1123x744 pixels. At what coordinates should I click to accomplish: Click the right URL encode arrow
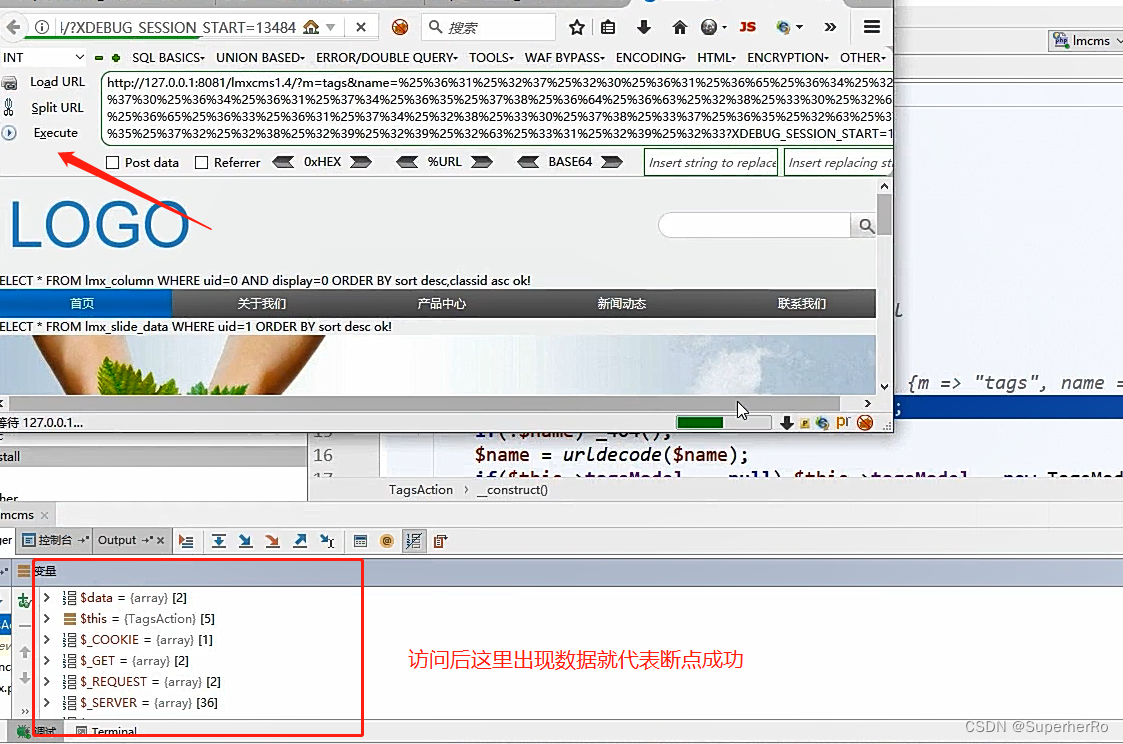481,162
